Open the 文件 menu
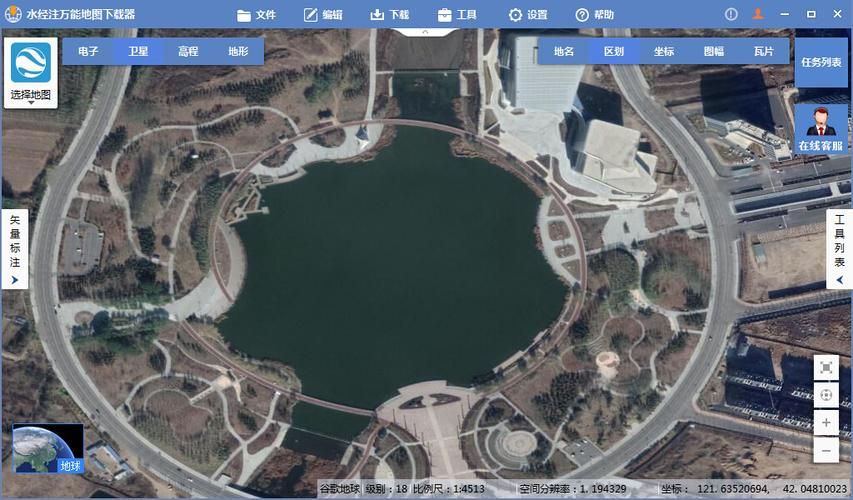This screenshot has height=500, width=853. tap(256, 15)
